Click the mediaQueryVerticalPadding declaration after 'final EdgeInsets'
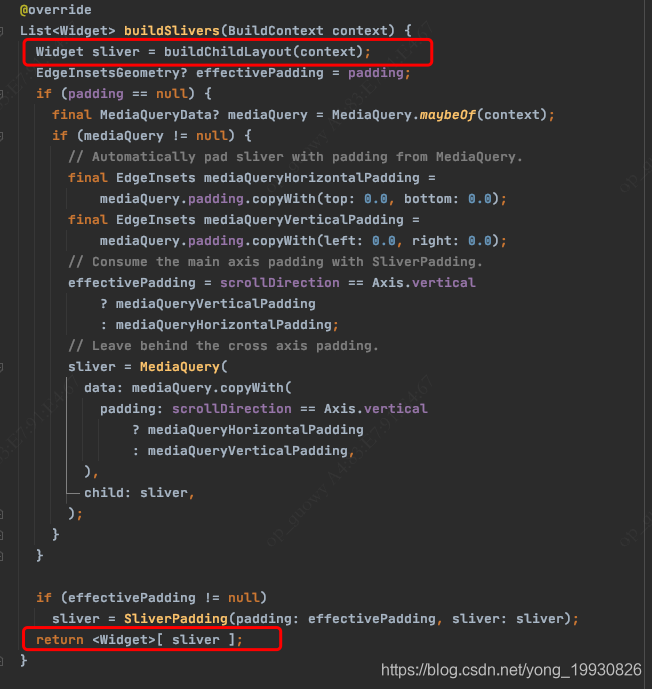This screenshot has height=689, width=652. pyautogui.click(x=304, y=220)
